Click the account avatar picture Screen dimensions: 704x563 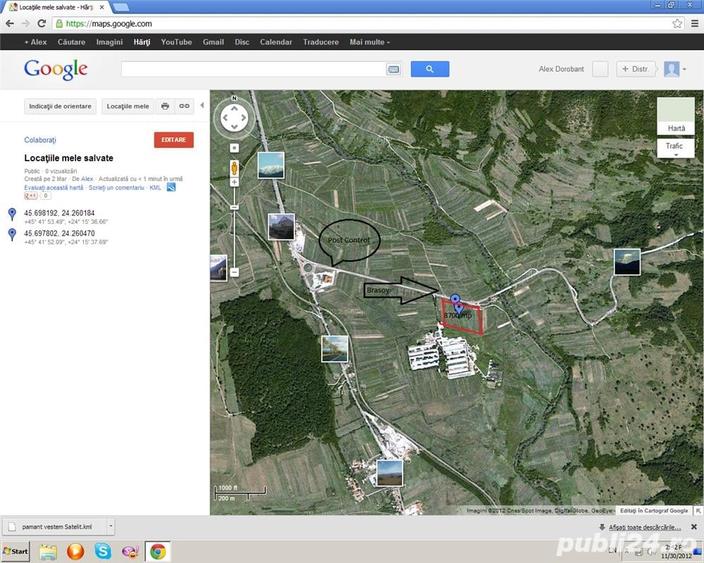click(672, 69)
